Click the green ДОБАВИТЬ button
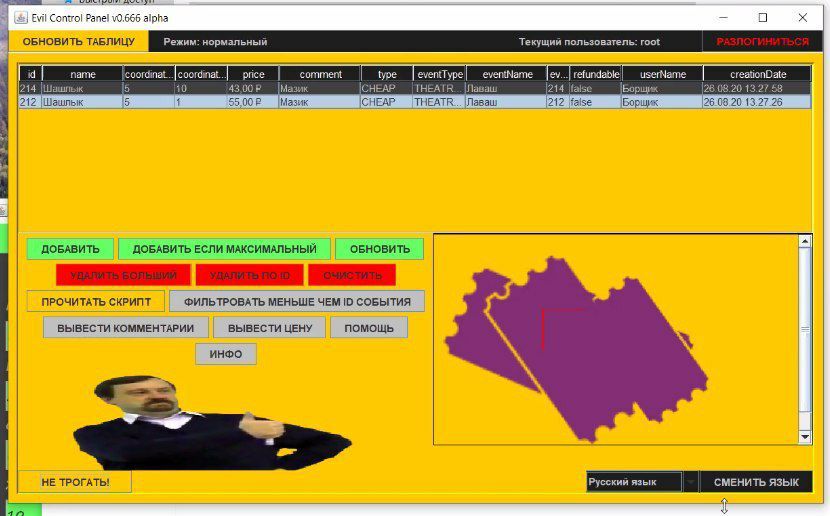The width and height of the screenshot is (830, 516). coord(70,249)
